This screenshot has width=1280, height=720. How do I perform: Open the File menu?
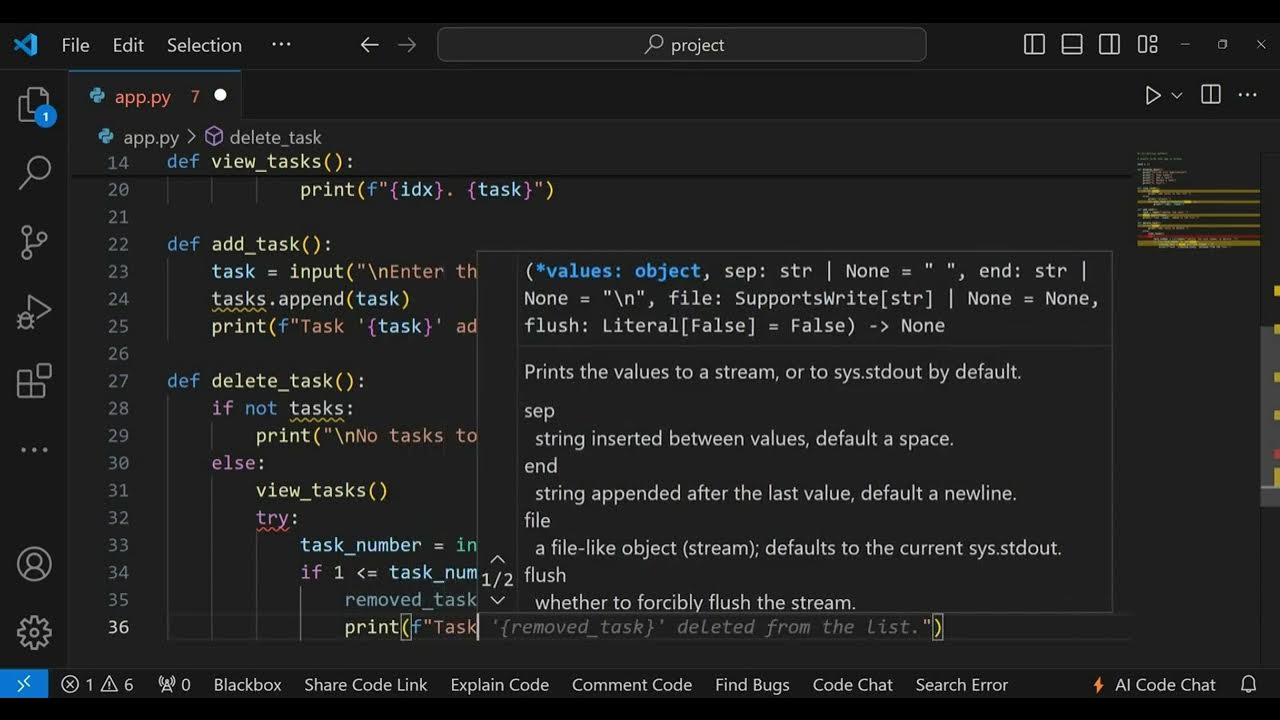coord(75,45)
